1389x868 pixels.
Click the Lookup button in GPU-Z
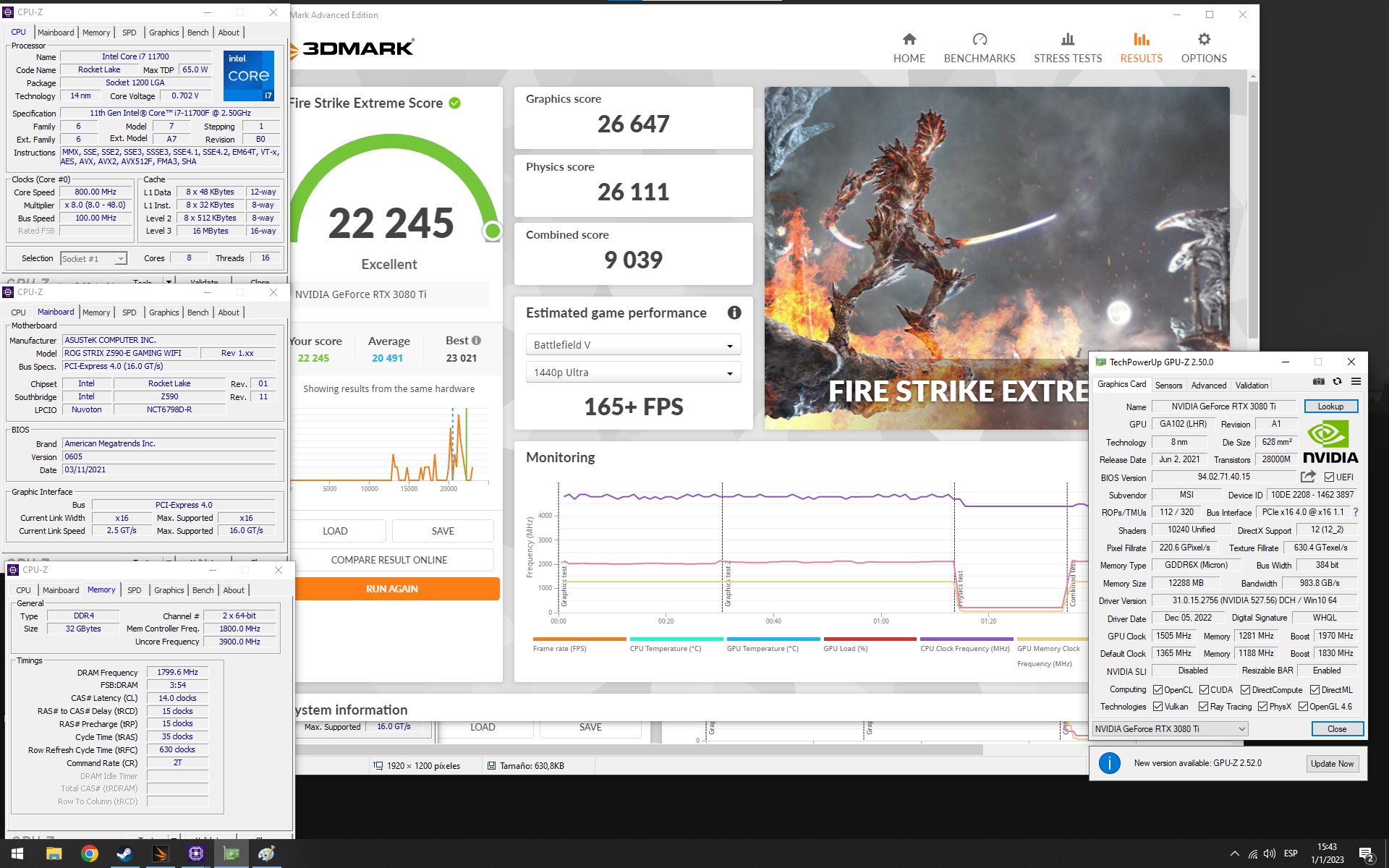(x=1330, y=407)
